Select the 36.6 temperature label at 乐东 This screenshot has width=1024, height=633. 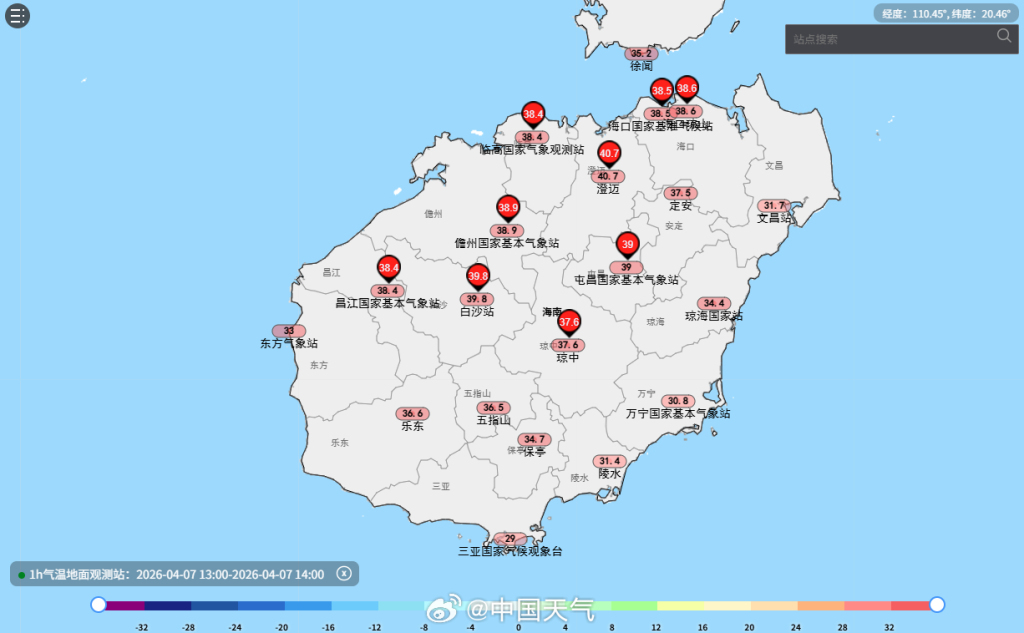pos(412,413)
